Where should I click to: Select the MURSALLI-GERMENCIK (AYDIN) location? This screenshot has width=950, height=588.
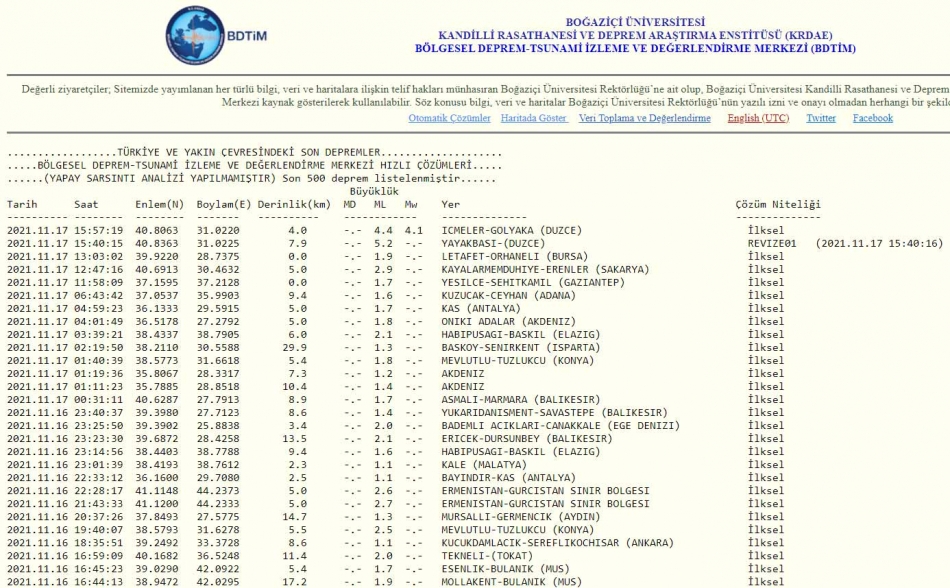[520, 517]
